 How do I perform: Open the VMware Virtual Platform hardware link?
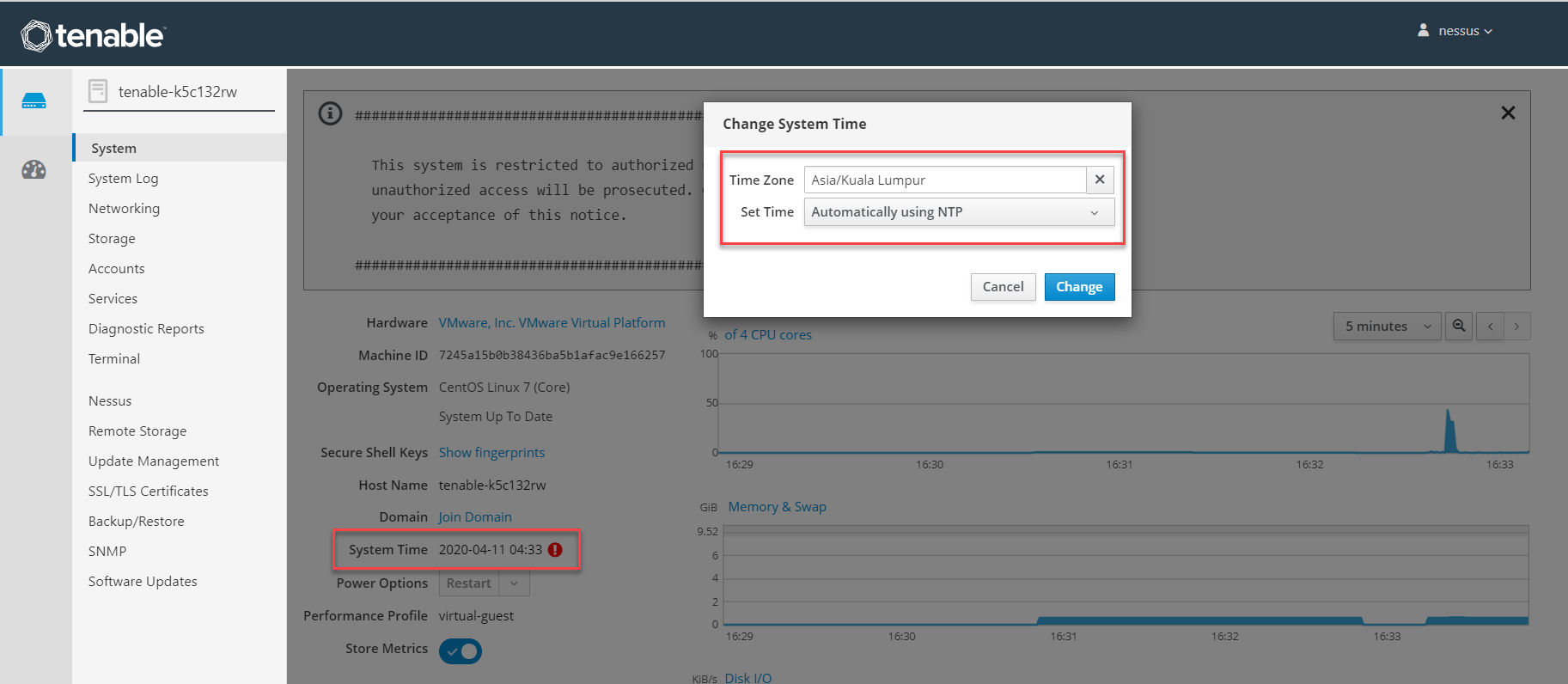click(x=552, y=322)
